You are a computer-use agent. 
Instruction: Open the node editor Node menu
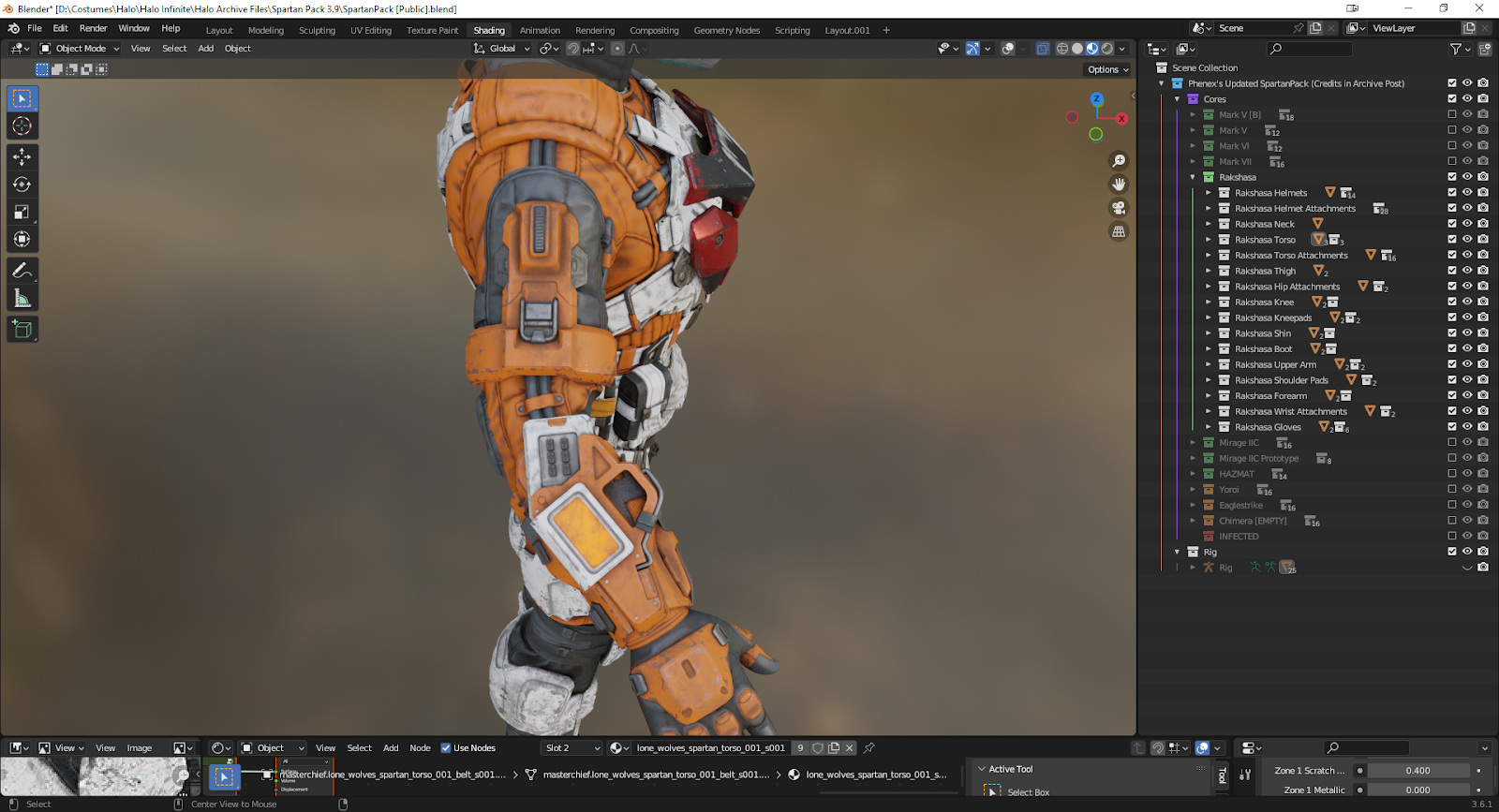point(420,747)
